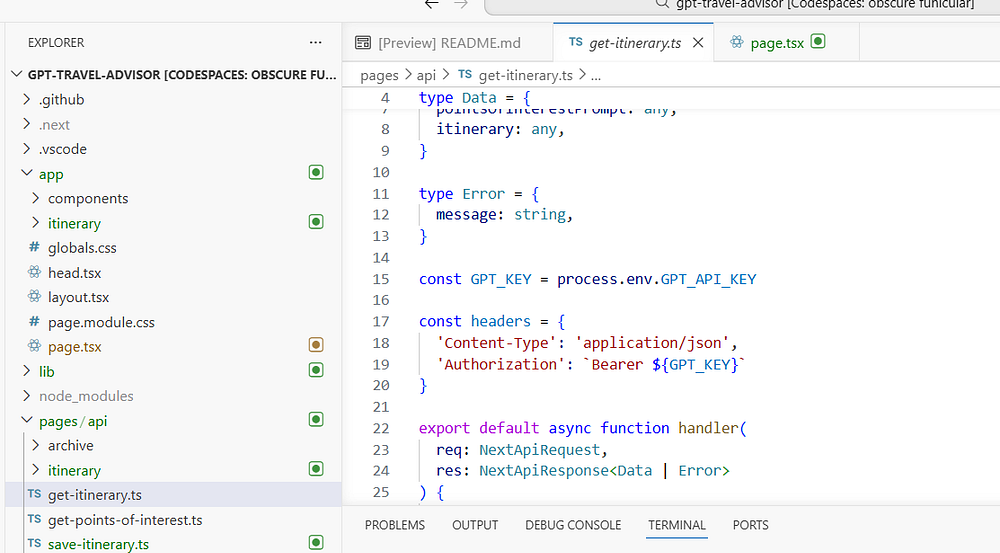The image size is (1000, 553).
Task: Click the React icon on page.tsx tab
Action: [737, 43]
